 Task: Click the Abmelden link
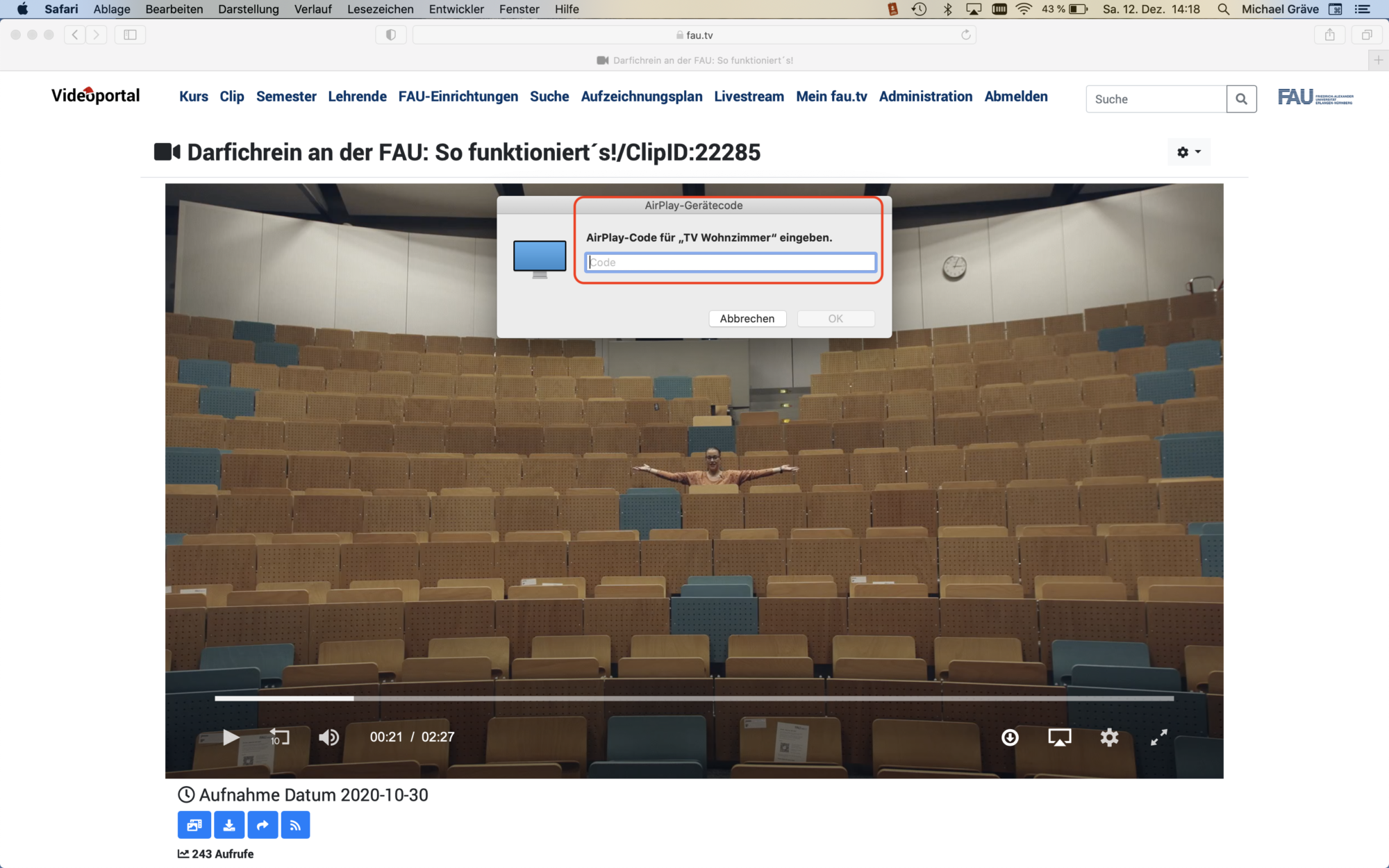1015,97
